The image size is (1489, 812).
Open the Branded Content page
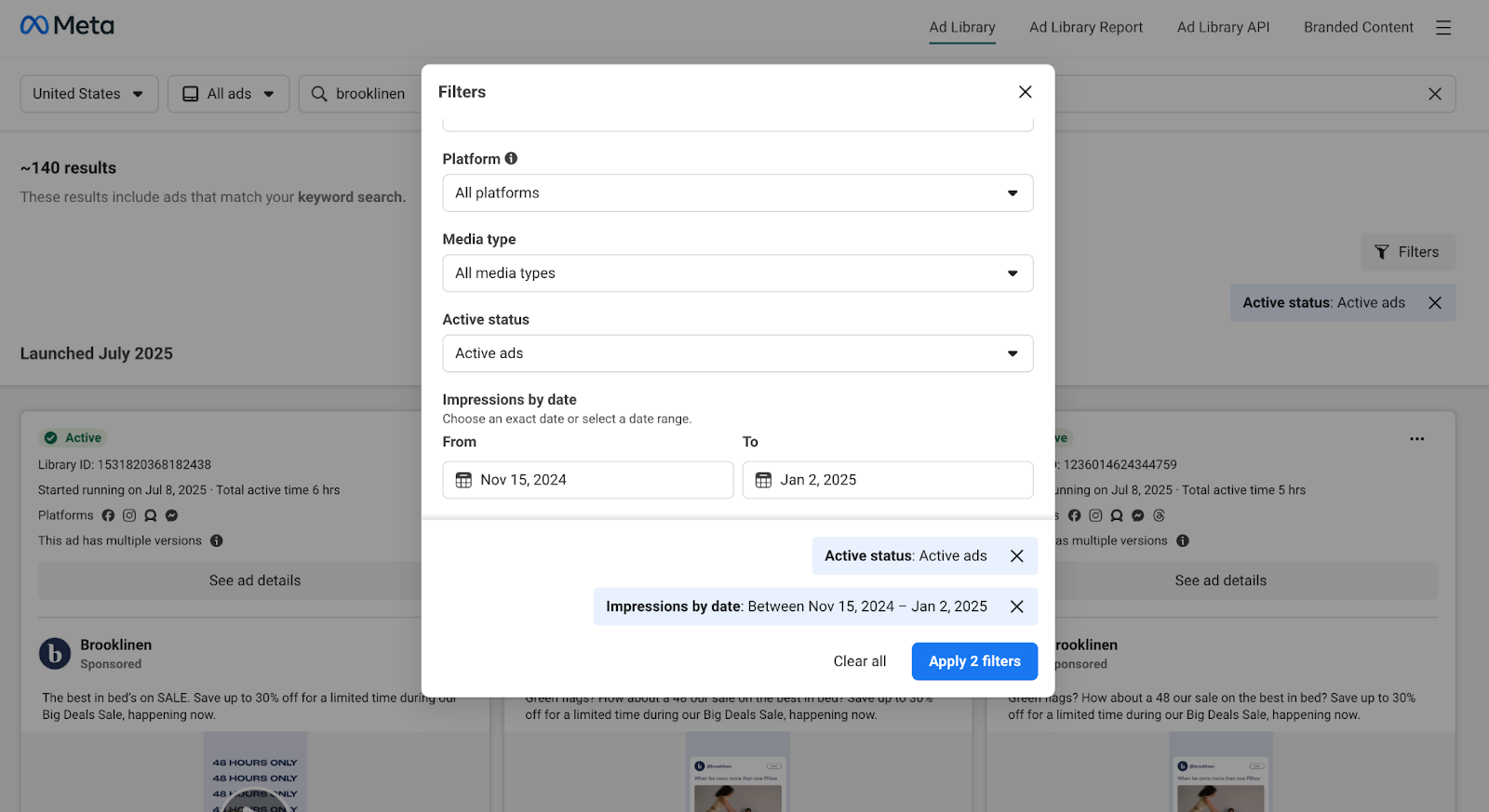pyautogui.click(x=1358, y=28)
